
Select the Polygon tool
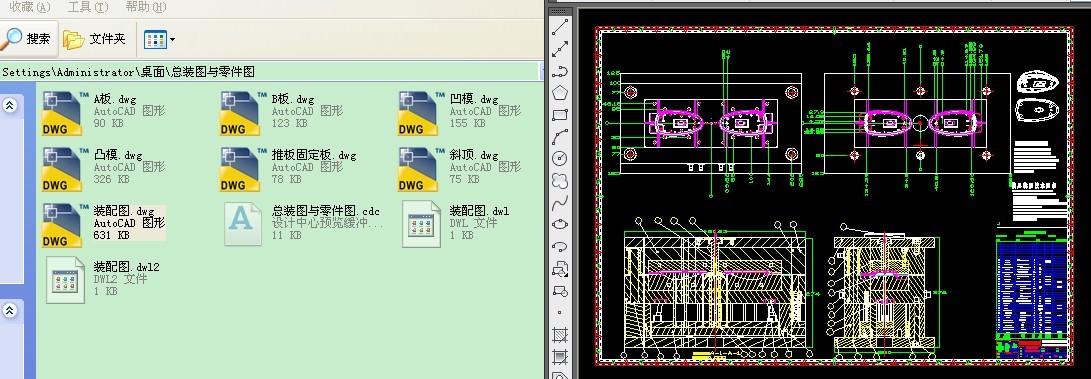click(x=559, y=93)
